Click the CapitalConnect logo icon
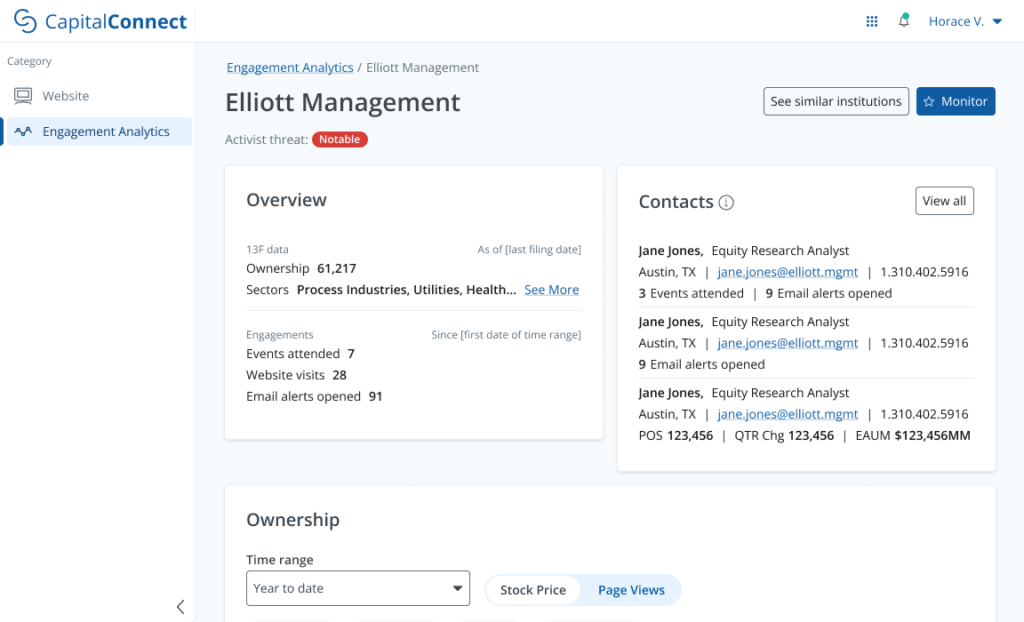This screenshot has height=622, width=1024. point(26,21)
